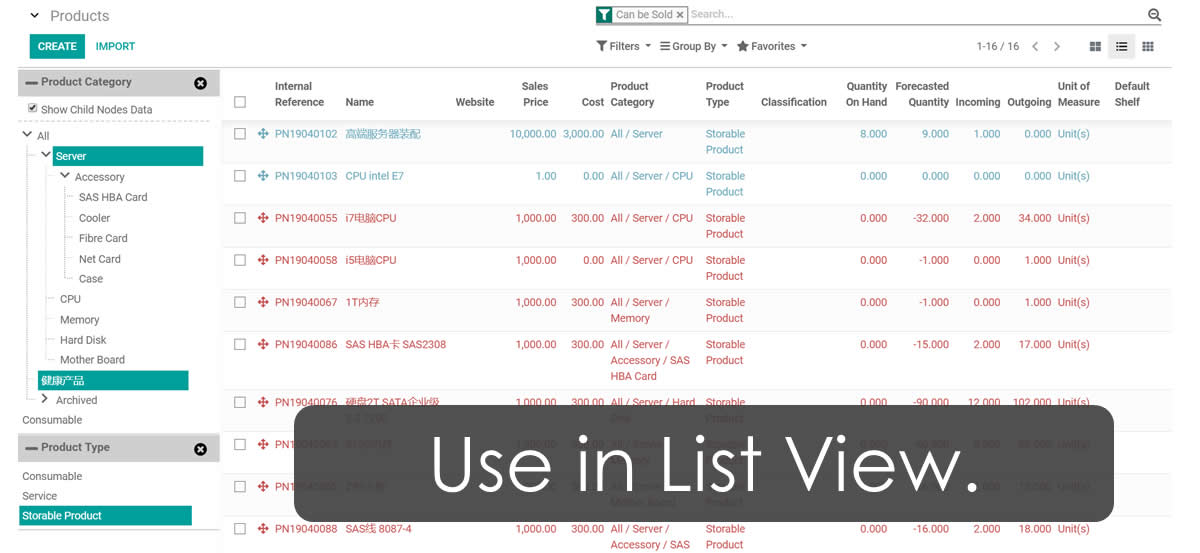Go to previous page arrow
This screenshot has width=1200, height=553.
pyautogui.click(x=1035, y=47)
